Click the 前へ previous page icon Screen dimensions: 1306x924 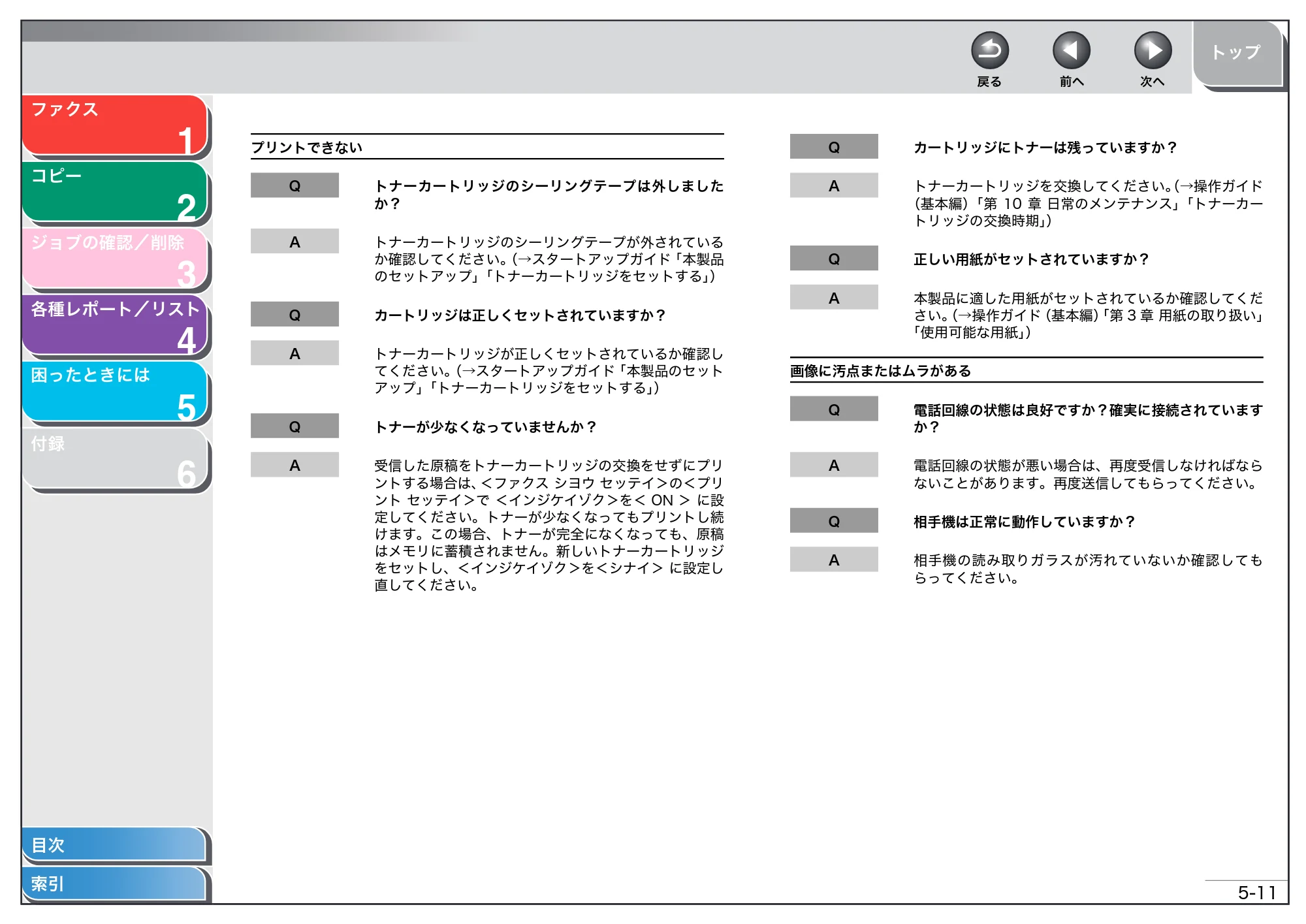click(1071, 50)
